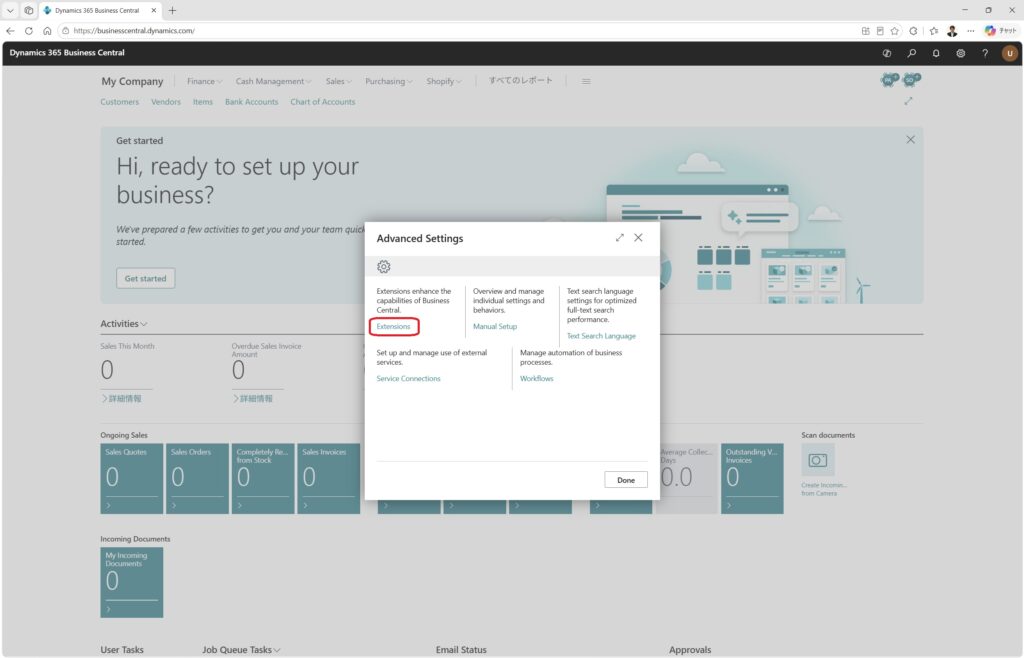Expand the Sales menu
The width and height of the screenshot is (1024, 658).
click(338, 81)
